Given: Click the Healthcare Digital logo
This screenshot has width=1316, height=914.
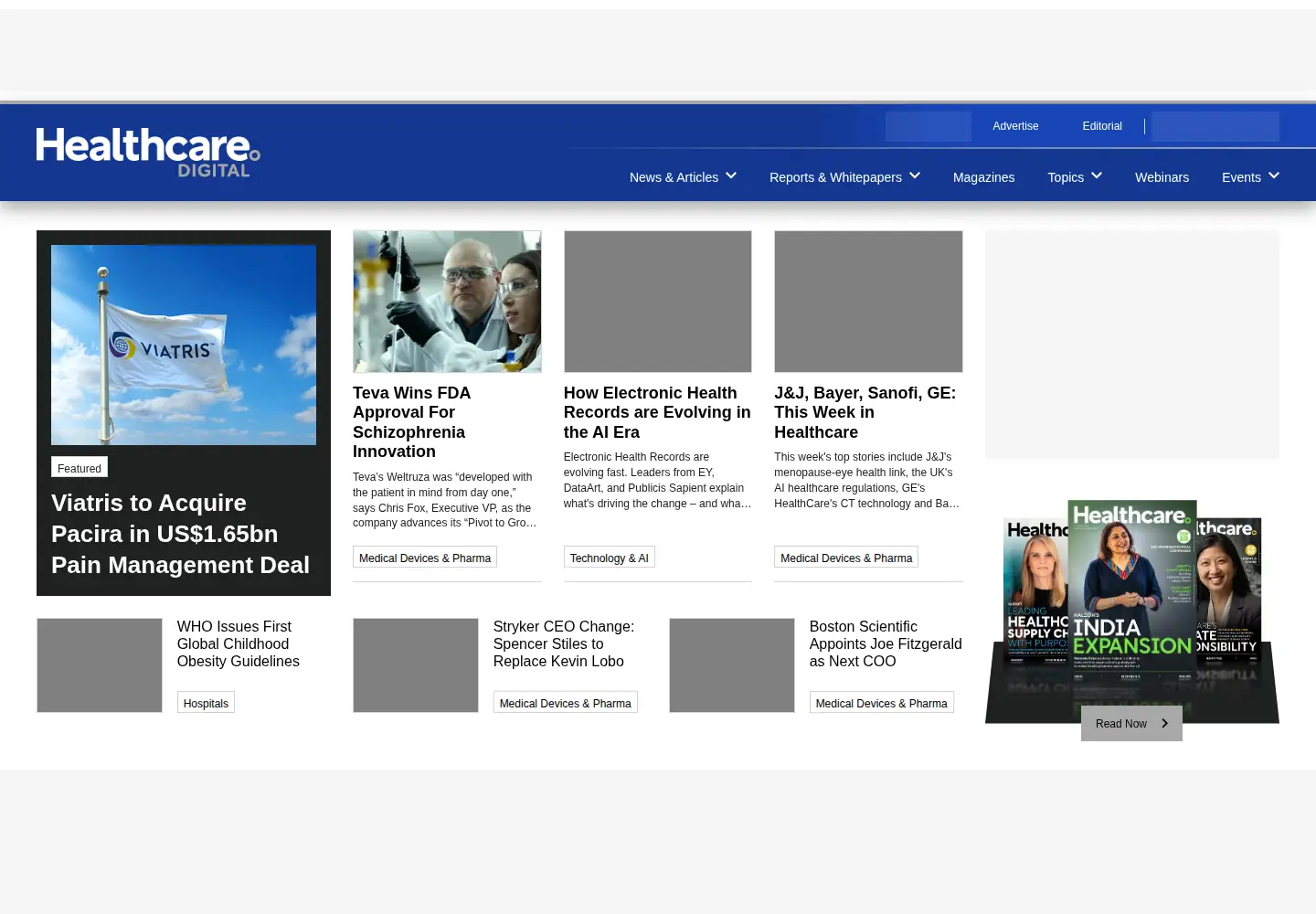Looking at the screenshot, I should (148, 153).
